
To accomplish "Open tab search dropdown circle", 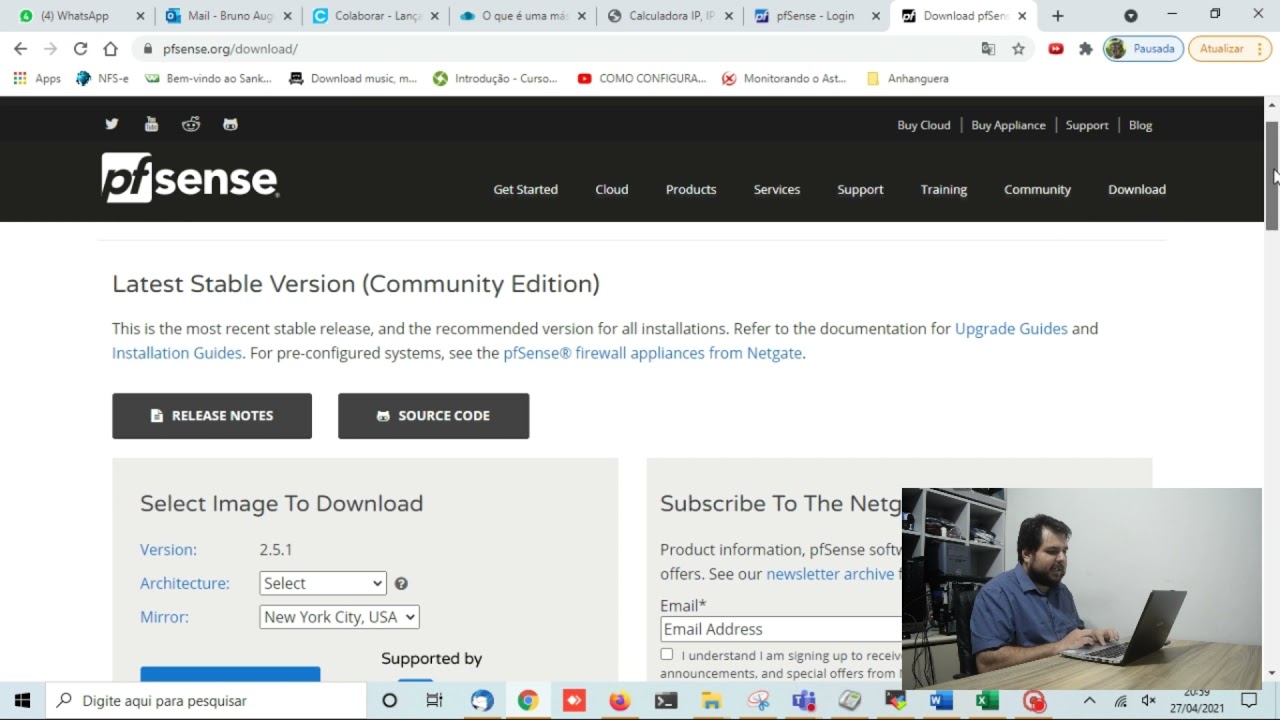I will 1131,16.
